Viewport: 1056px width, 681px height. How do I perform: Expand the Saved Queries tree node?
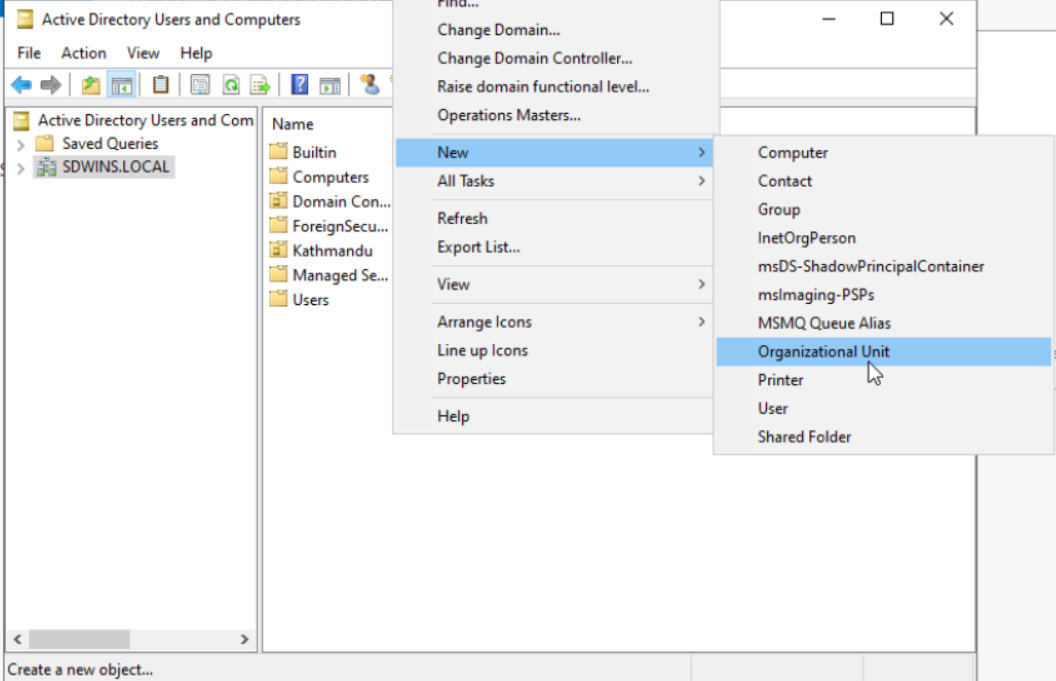(20, 144)
